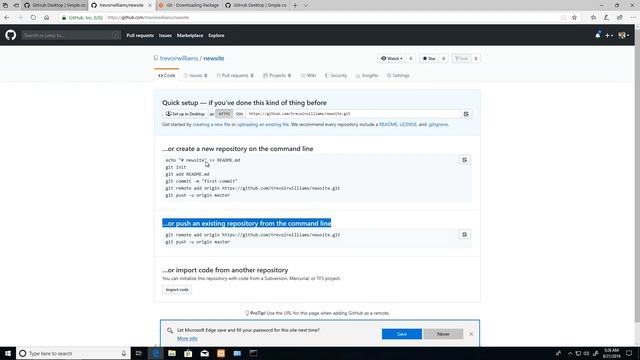Select the repository Issues tab
The image size is (640, 360).
click(196, 76)
